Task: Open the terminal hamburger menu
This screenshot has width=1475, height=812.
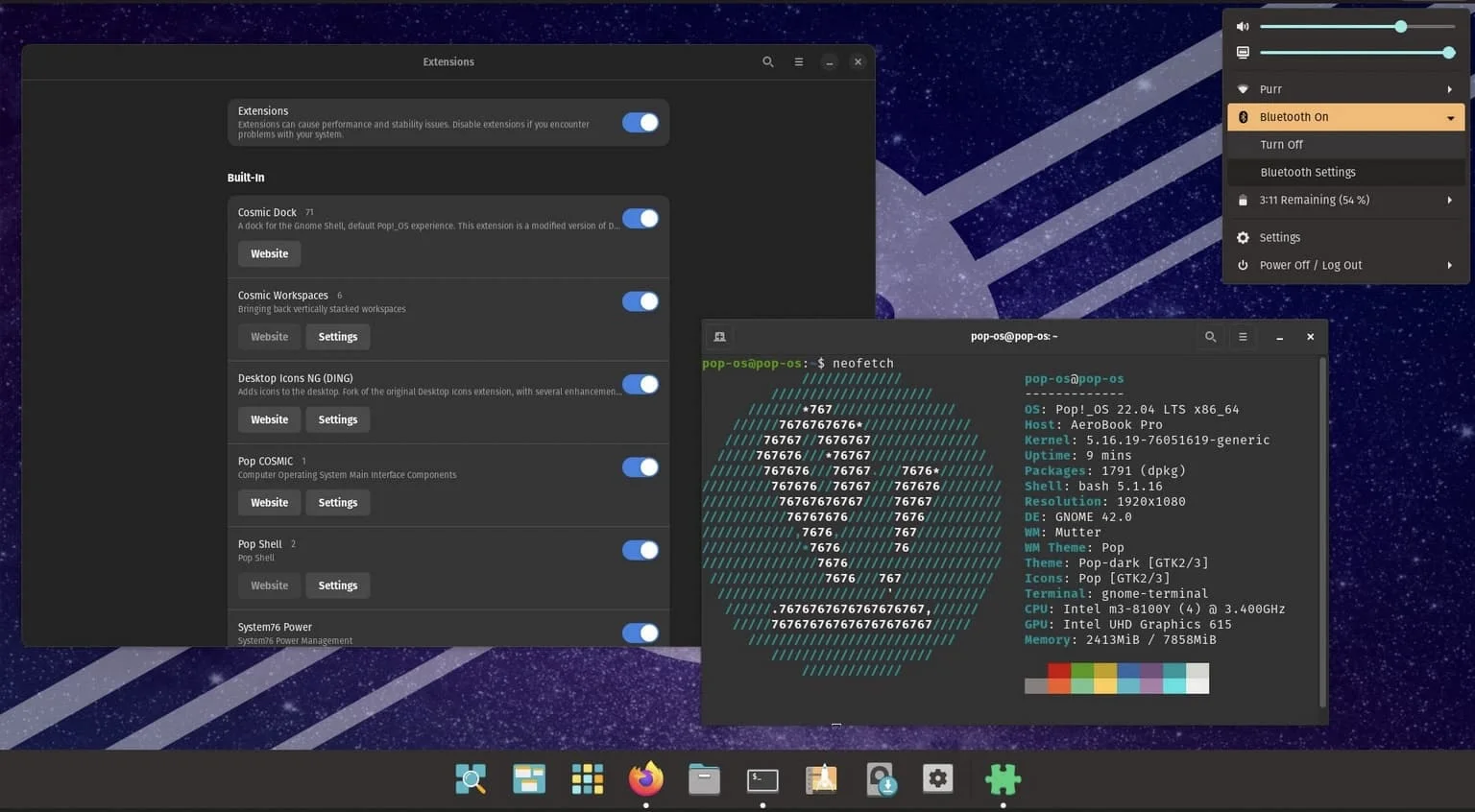Action: click(1243, 337)
